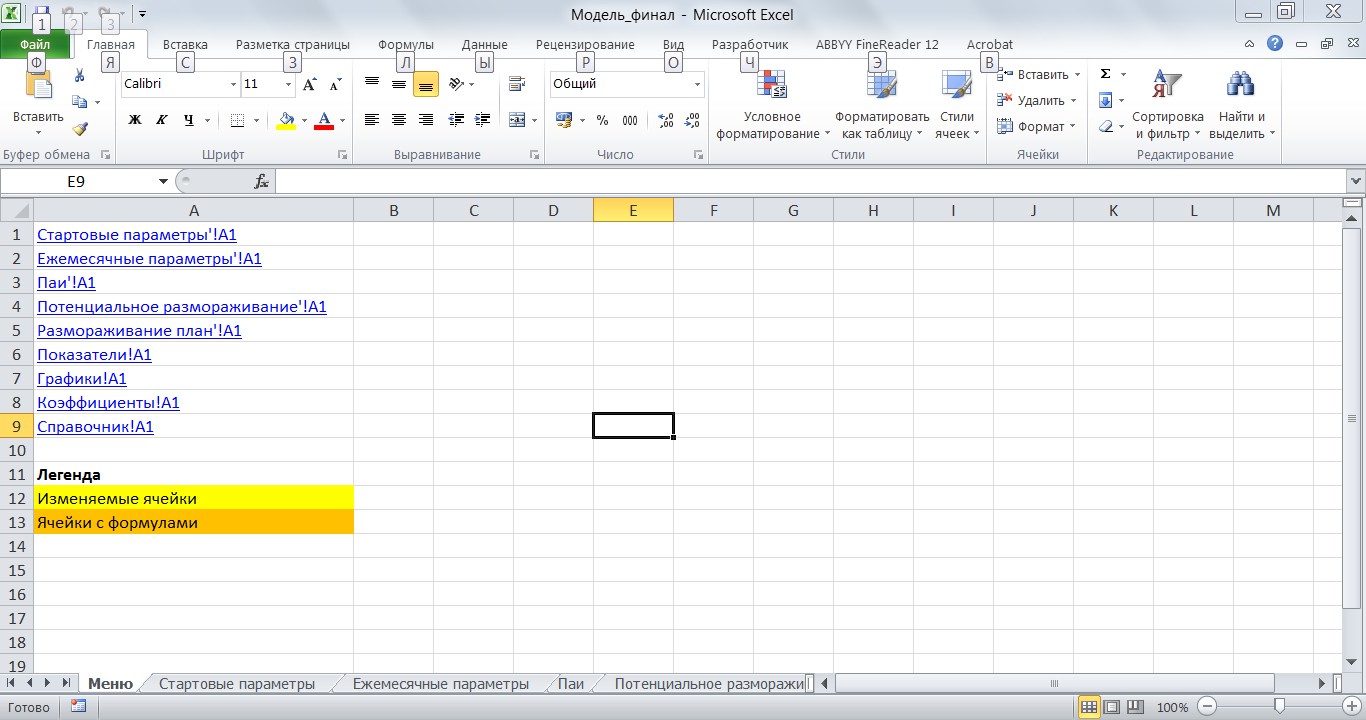Decrease indent in the alignment group
This screenshot has height=720, width=1366.
(457, 120)
